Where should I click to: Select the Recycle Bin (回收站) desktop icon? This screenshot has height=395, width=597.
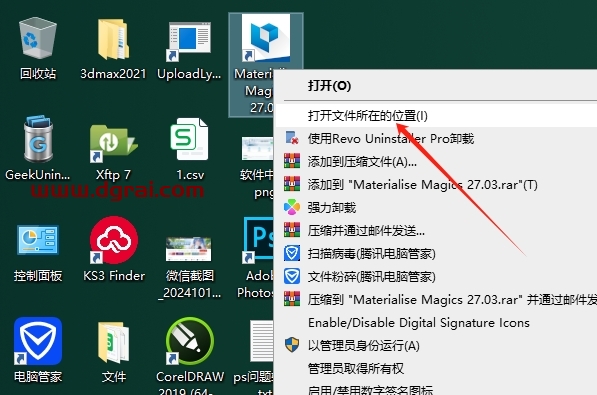click(x=37, y=38)
